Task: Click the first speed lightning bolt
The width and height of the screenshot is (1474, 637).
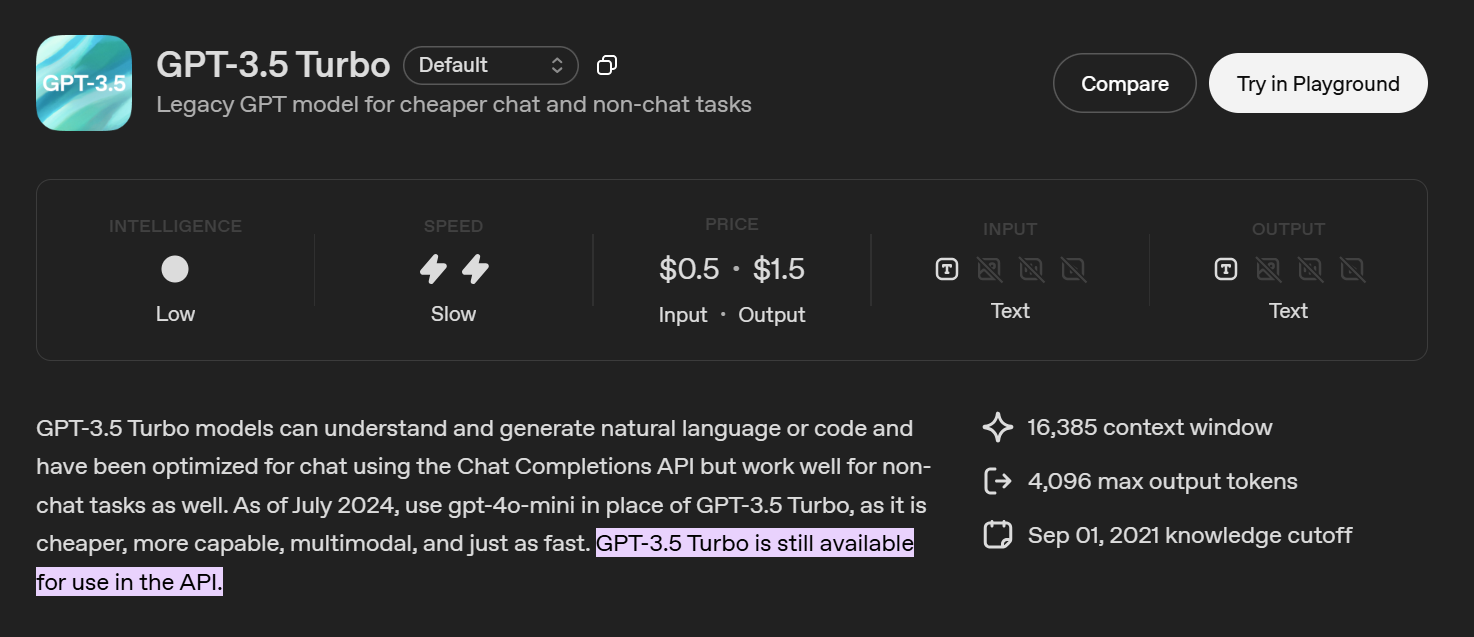Action: click(x=432, y=269)
